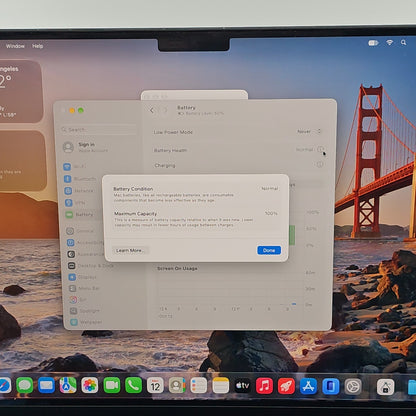Select Wi-Fi in the settings sidebar
The image size is (416, 416).
click(x=75, y=166)
